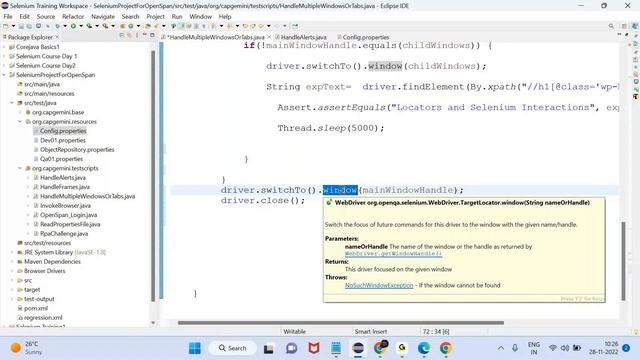The height and width of the screenshot is (360, 640).
Task: Open the Debug configurations dropdown arrow
Action: pyautogui.click(x=65, y=26)
